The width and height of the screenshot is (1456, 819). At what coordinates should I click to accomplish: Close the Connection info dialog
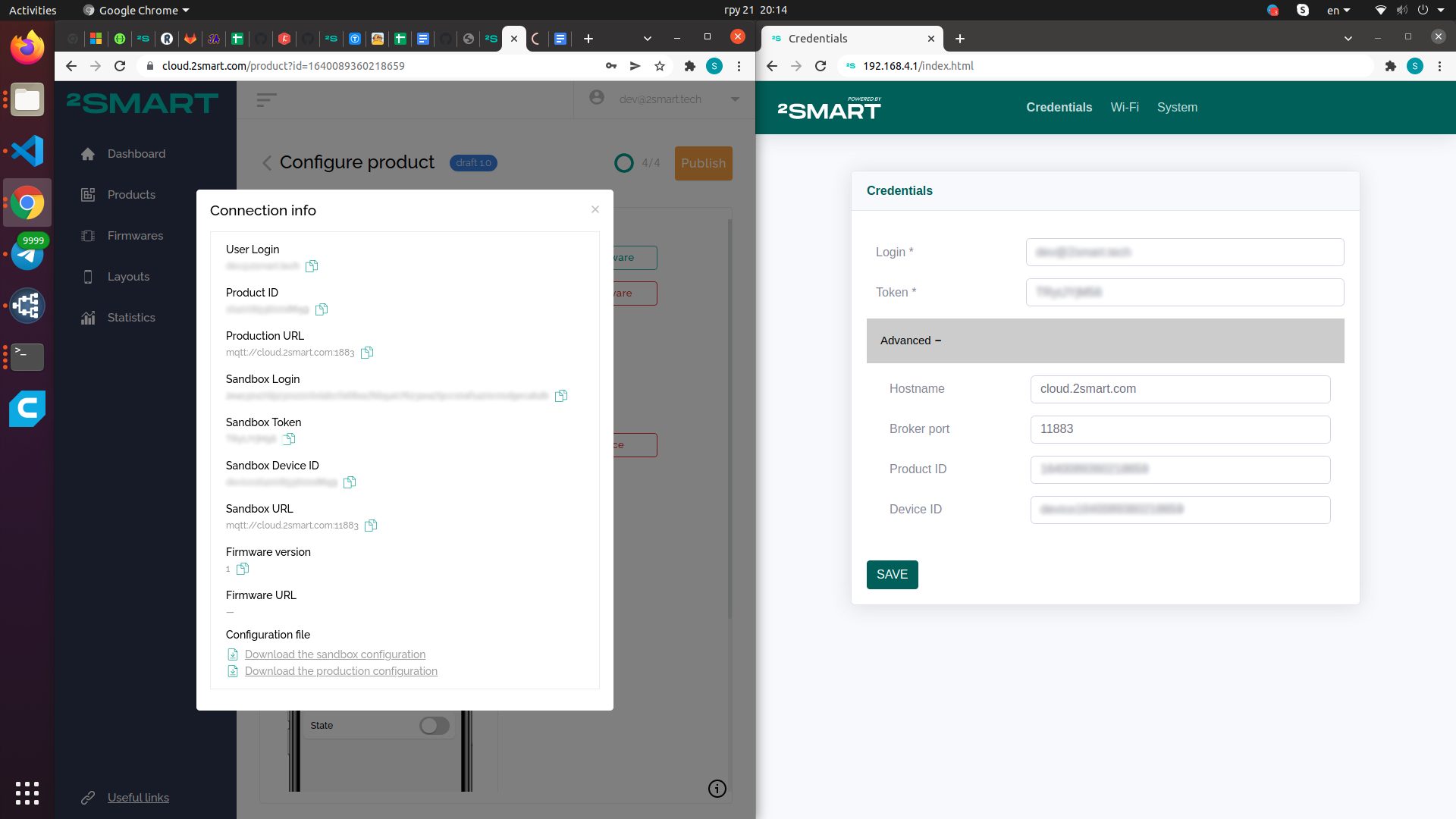(595, 209)
